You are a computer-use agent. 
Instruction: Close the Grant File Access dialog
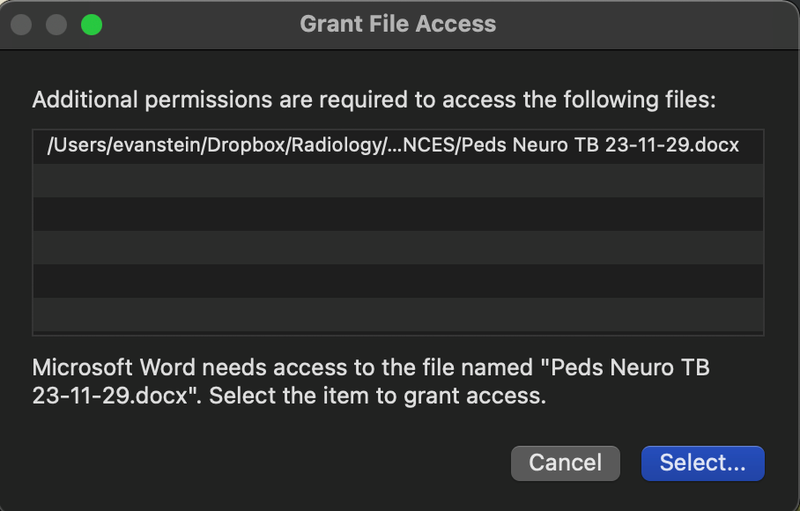point(21,24)
